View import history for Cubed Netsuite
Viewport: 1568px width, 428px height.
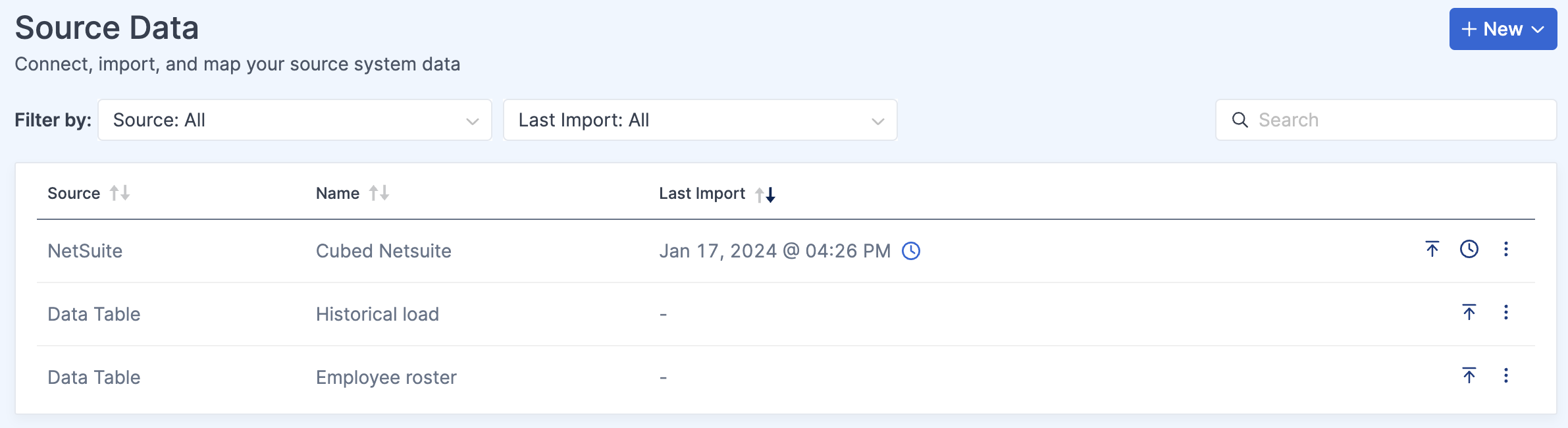coord(1471,250)
